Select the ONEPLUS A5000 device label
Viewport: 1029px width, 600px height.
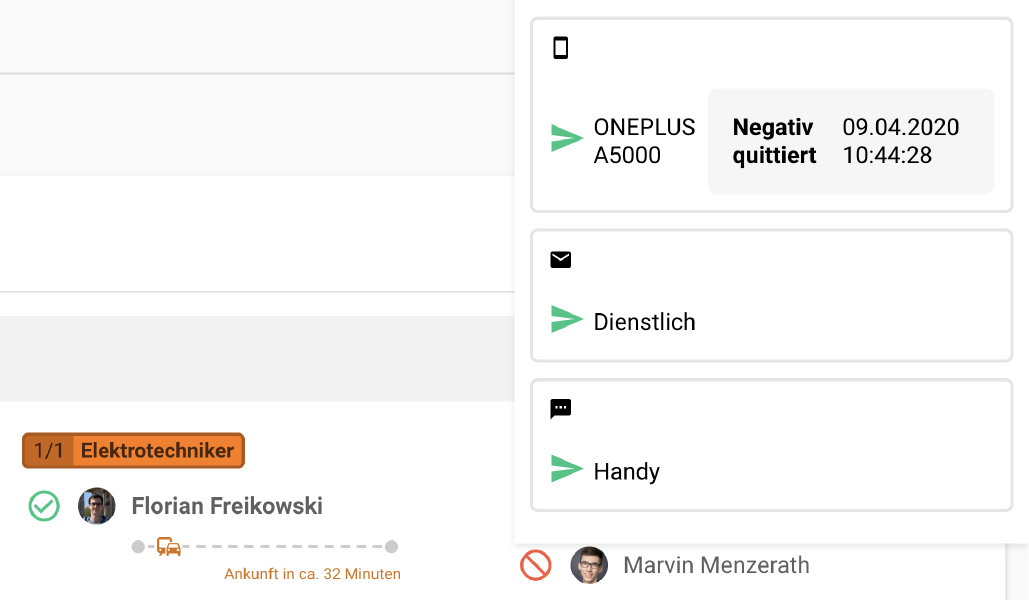pyautogui.click(x=644, y=141)
